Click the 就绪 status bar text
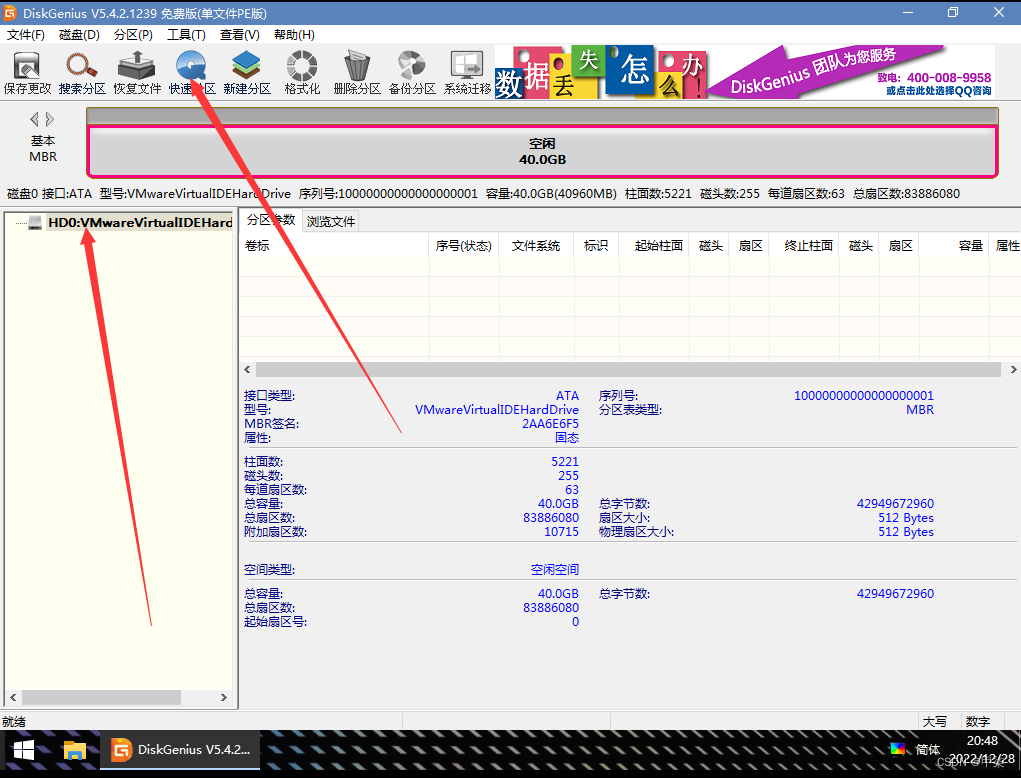The width and height of the screenshot is (1021, 778). tap(14, 721)
